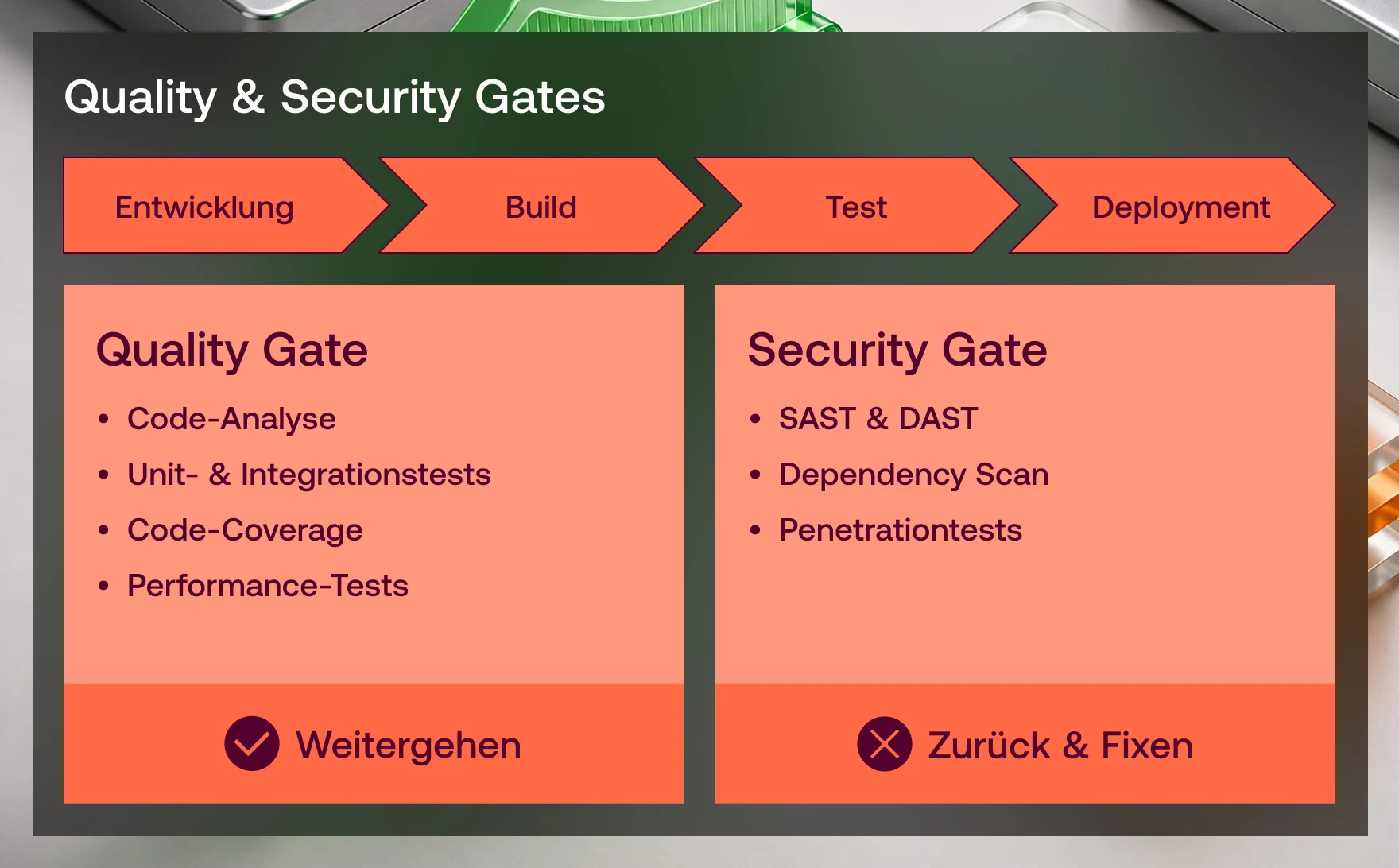Click the checkmark icon beside Weitergehen
The image size is (1399, 868).
point(252,744)
